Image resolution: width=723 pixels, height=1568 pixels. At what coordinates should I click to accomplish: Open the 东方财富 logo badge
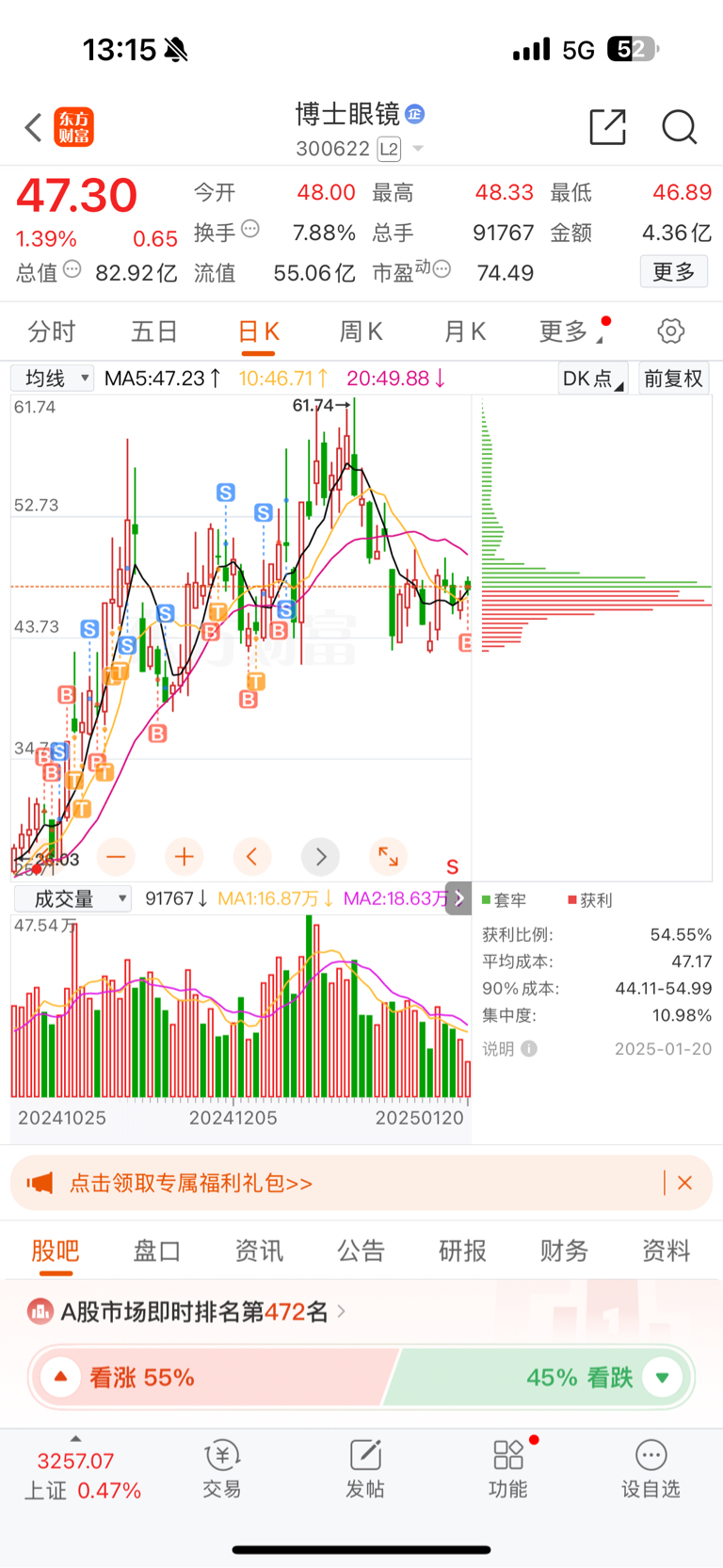pos(74,127)
